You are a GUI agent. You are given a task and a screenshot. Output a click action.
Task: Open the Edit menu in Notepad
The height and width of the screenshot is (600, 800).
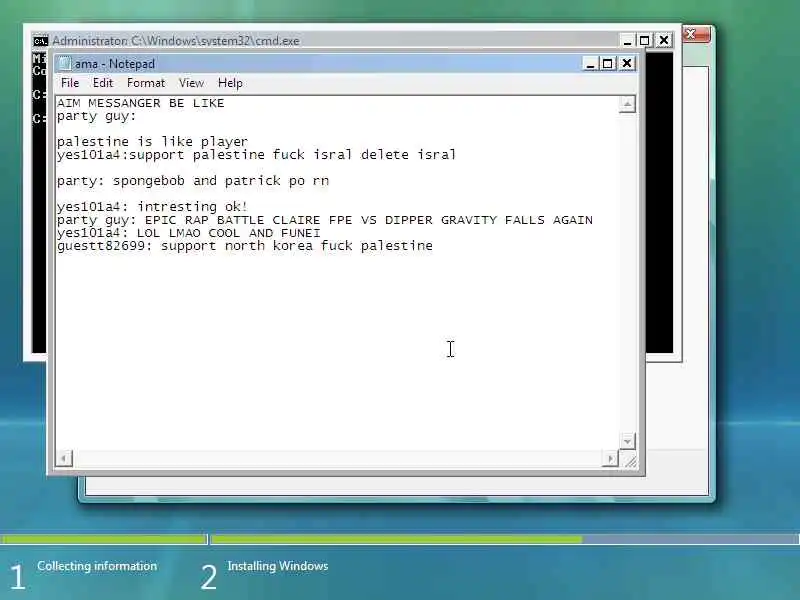coord(103,83)
